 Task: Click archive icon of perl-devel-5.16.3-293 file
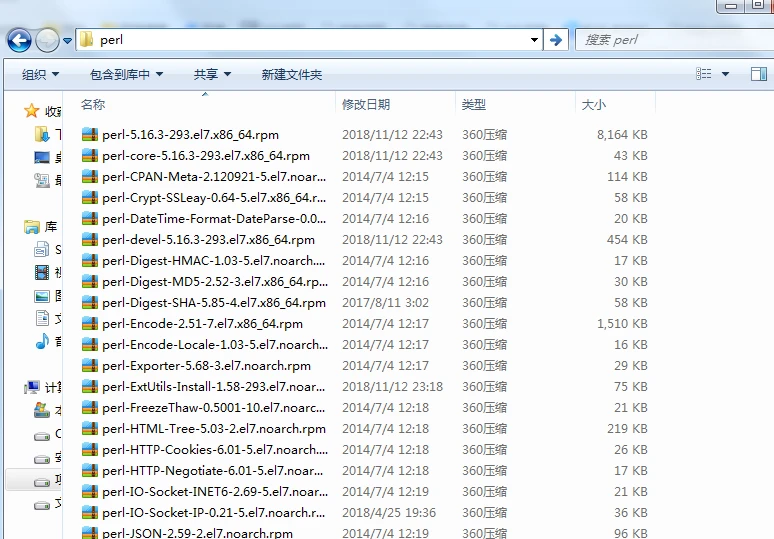pos(90,239)
